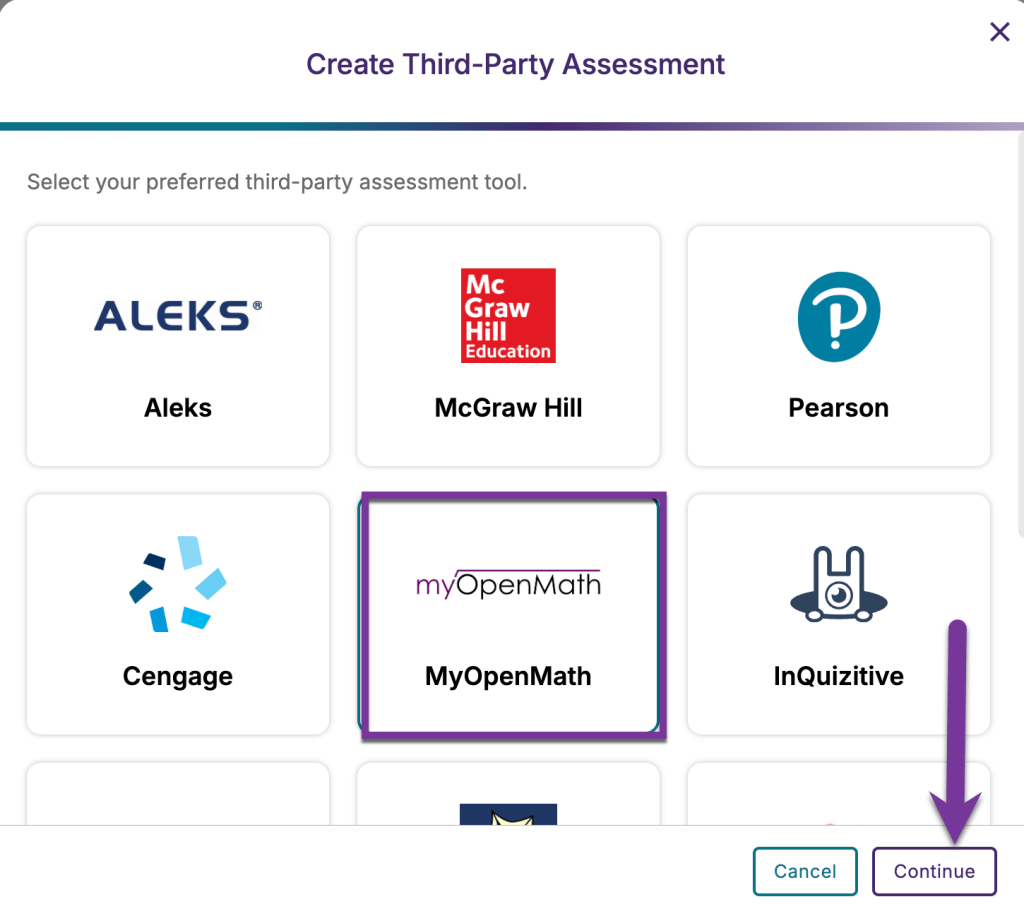Click the "McGraw Hill" label text
This screenshot has height=904, width=1024.
[508, 407]
